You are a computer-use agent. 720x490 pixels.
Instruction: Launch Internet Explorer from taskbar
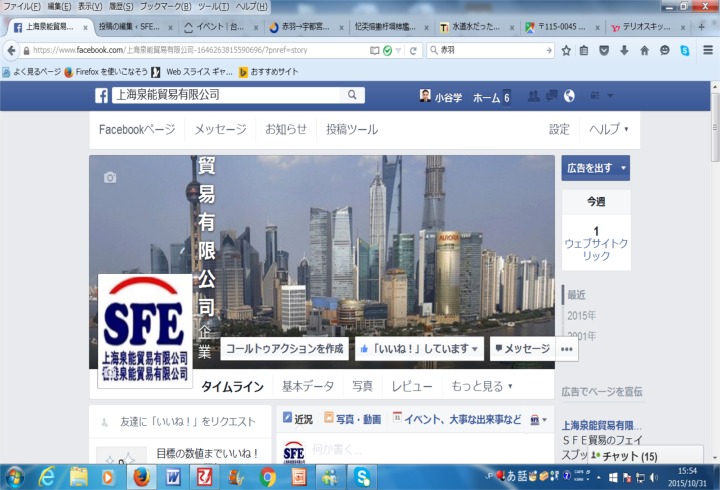[x=46, y=477]
